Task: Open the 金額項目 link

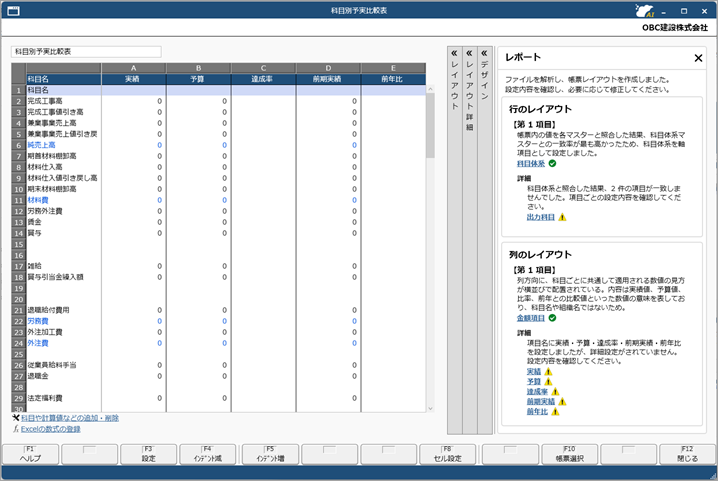Action: coord(531,318)
